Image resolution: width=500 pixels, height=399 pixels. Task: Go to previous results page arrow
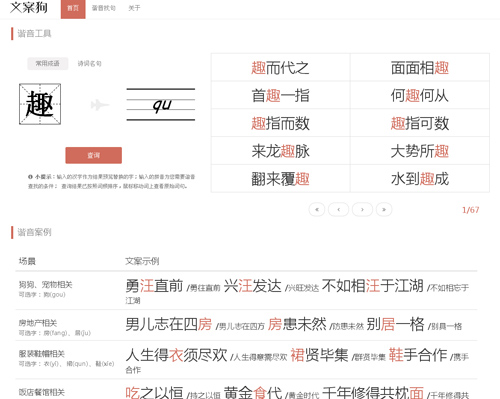pos(339,210)
